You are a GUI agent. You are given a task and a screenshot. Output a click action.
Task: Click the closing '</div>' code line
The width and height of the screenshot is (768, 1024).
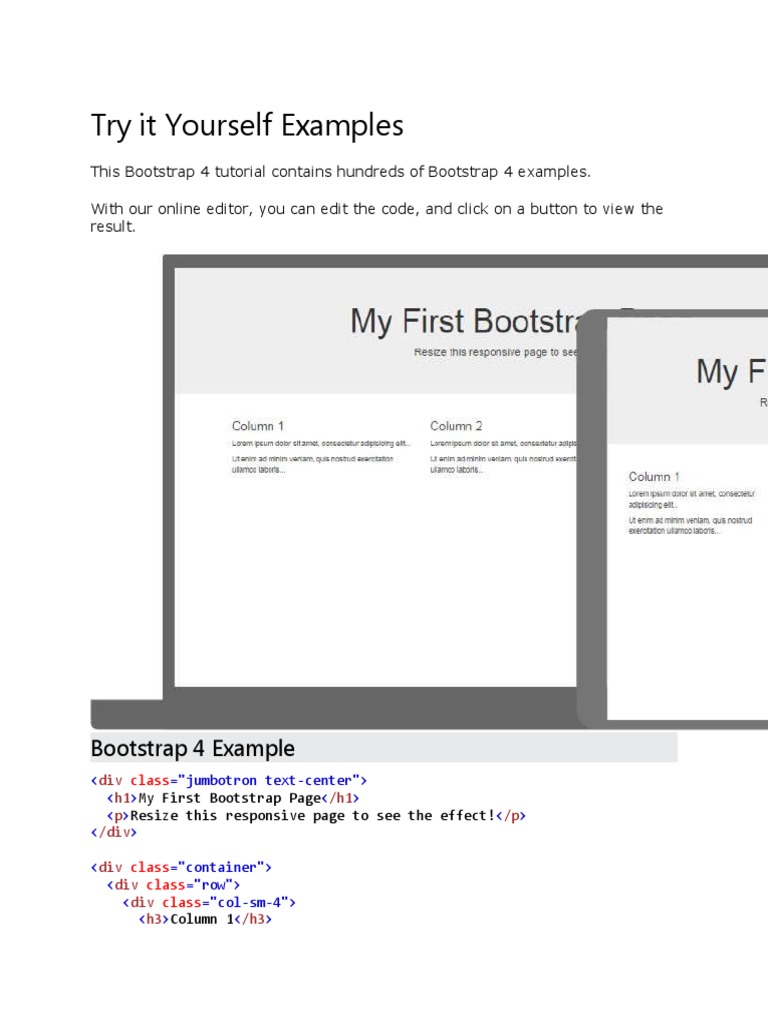[114, 833]
